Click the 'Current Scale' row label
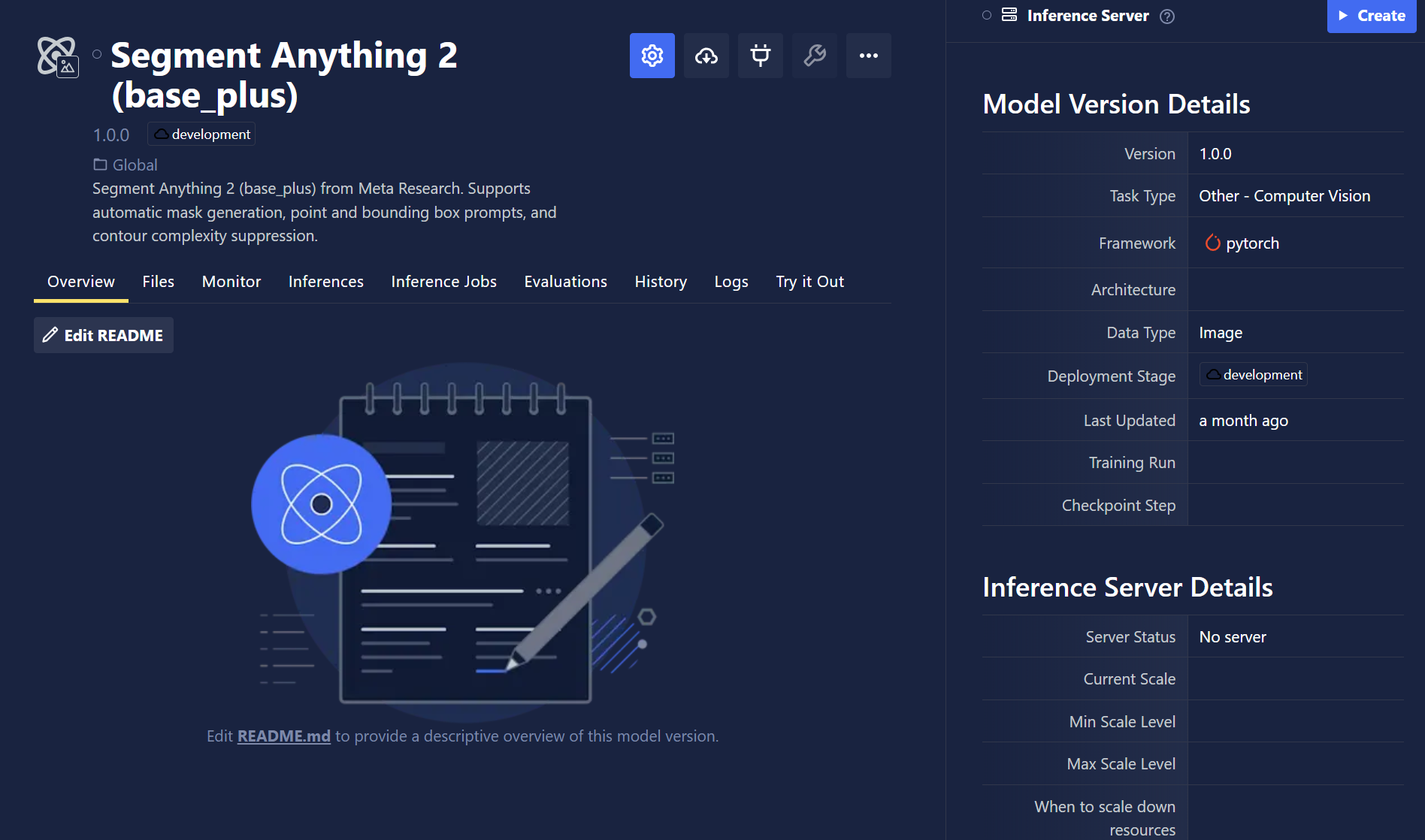This screenshot has height=840, width=1425. point(1130,679)
